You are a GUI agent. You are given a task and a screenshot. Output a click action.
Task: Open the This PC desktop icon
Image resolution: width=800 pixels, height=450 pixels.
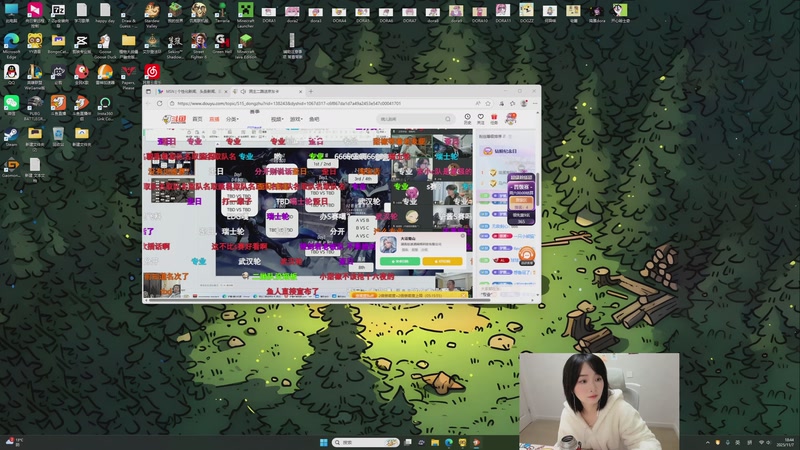coord(11,14)
